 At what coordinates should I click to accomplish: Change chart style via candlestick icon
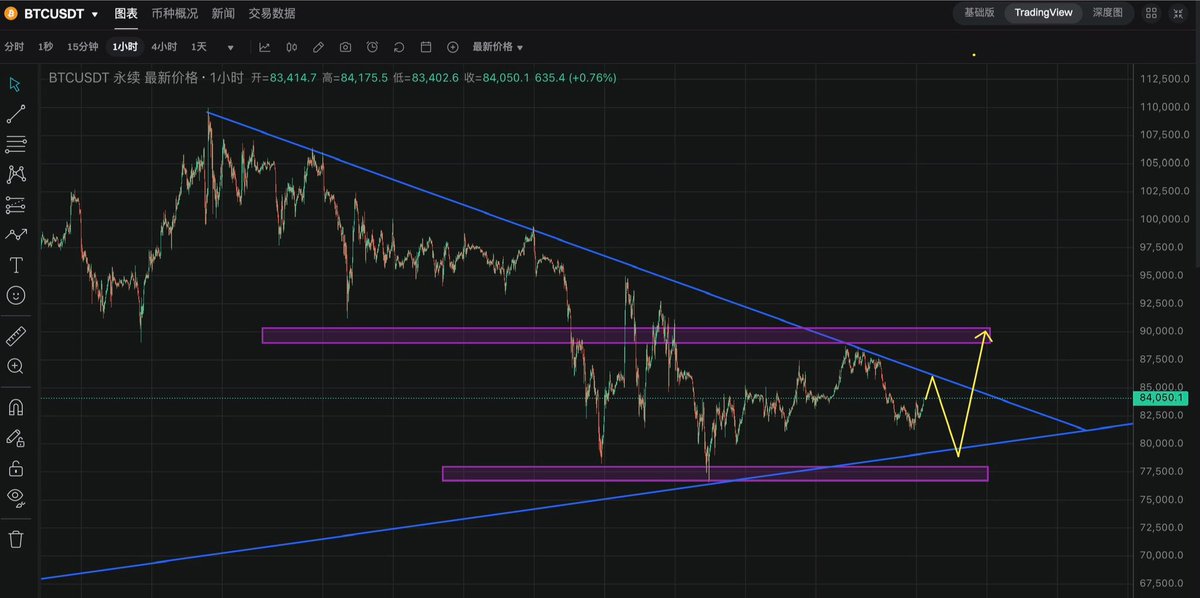click(292, 47)
